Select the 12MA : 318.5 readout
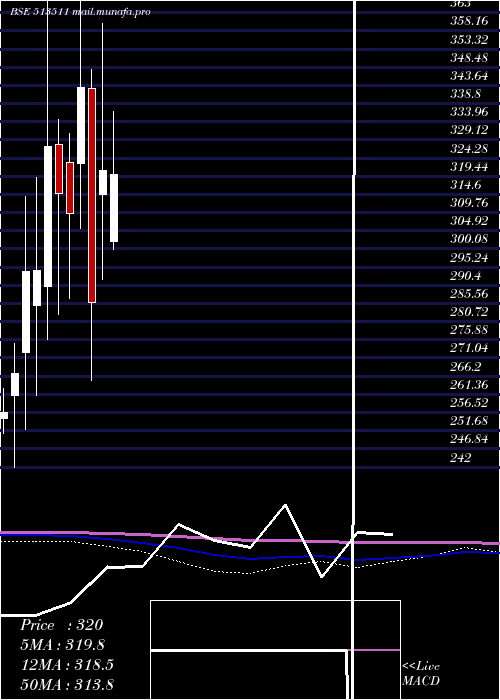 [67, 664]
